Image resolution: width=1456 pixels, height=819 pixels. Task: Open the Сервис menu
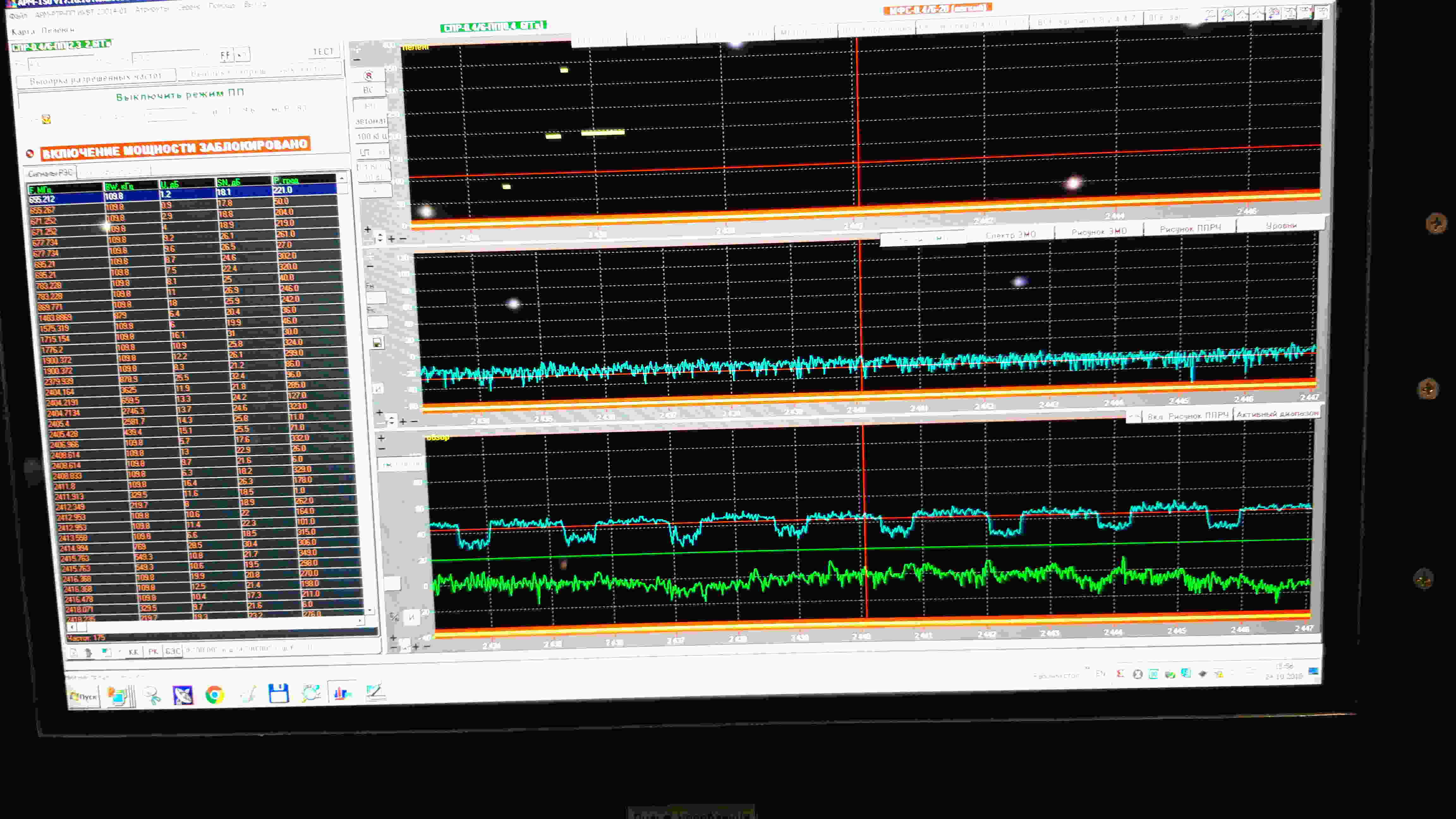(x=188, y=8)
